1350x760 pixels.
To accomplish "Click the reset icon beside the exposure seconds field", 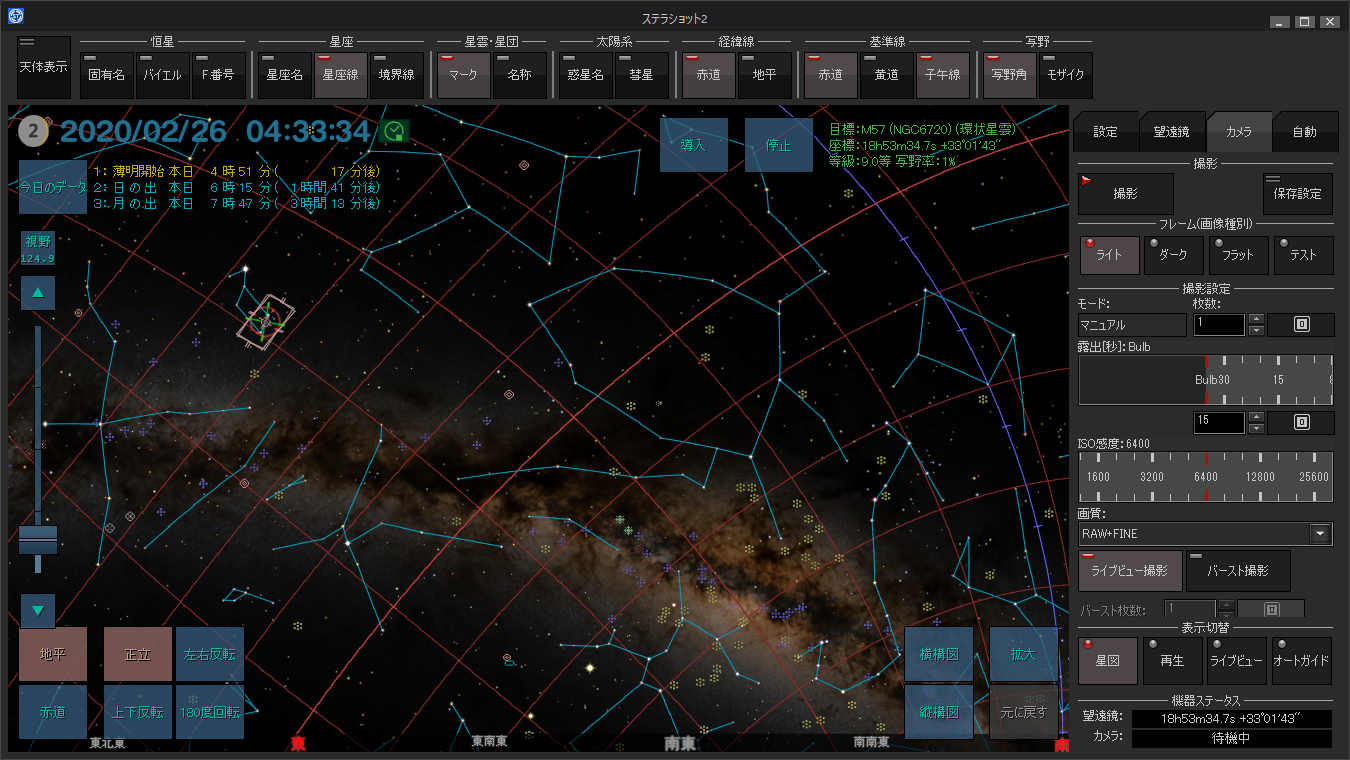I will [x=1301, y=422].
